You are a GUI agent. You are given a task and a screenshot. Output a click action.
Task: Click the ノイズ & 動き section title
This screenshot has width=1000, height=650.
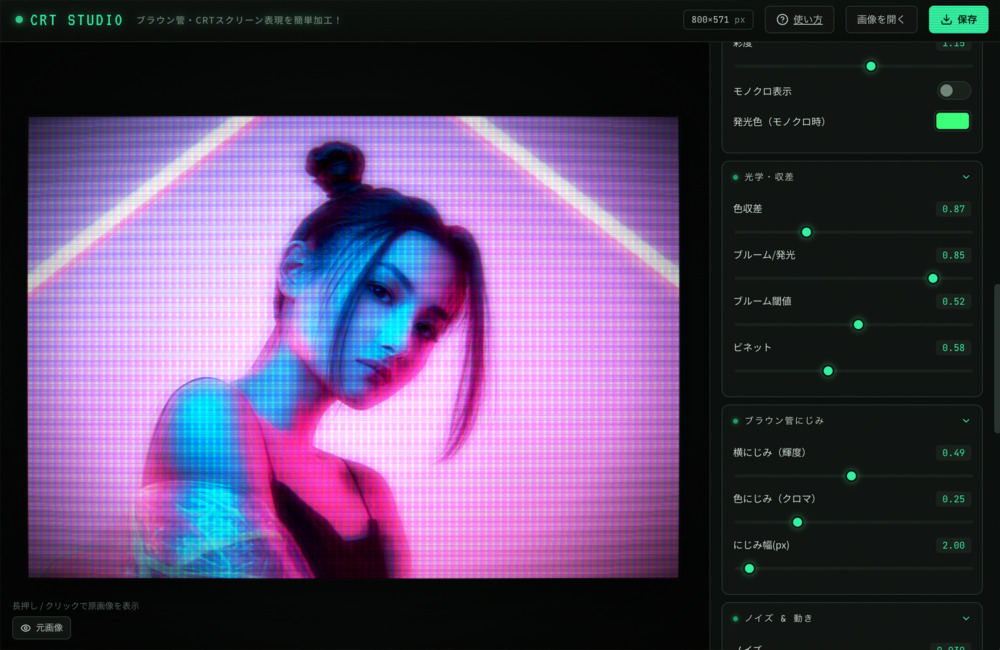tap(778, 618)
